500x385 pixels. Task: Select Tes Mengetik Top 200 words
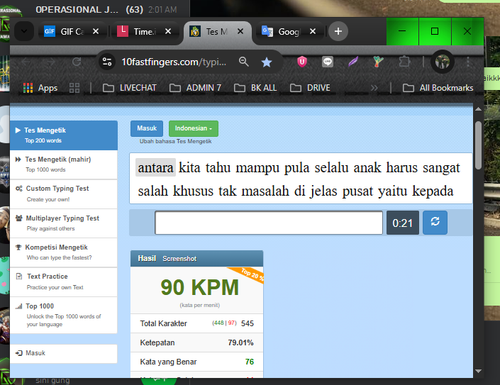64,135
